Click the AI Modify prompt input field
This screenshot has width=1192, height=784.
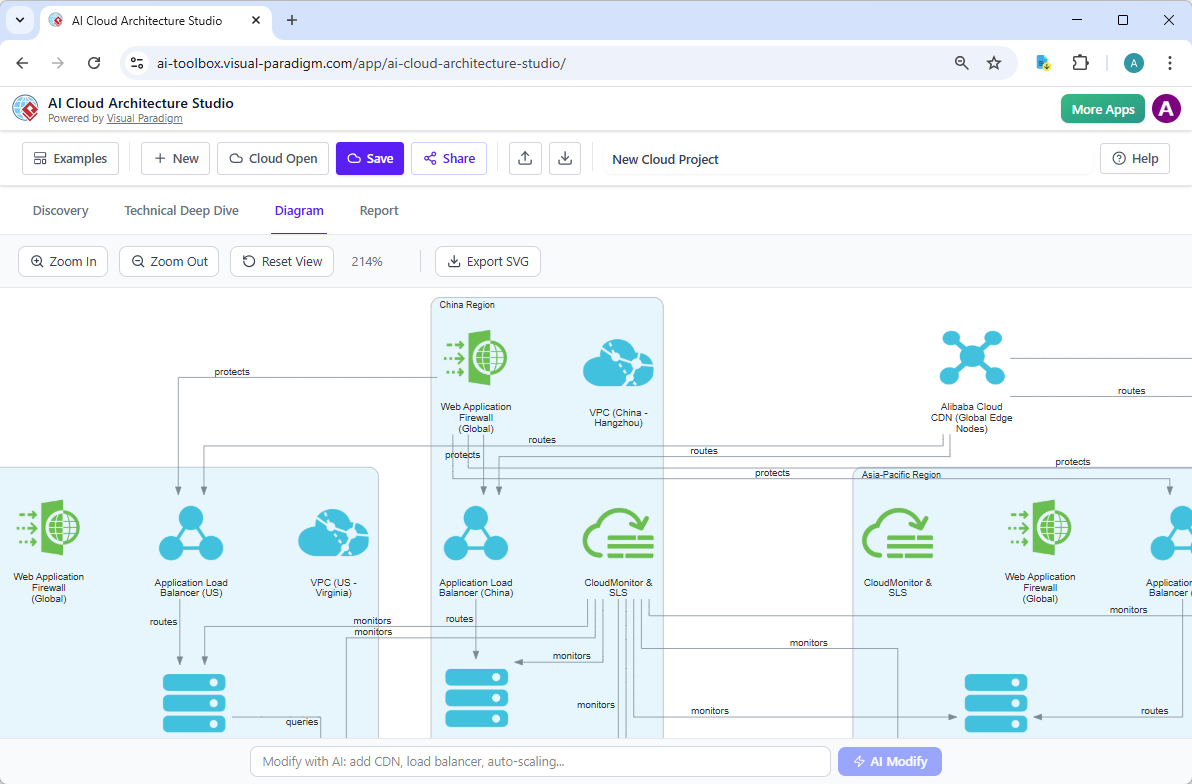pos(540,761)
